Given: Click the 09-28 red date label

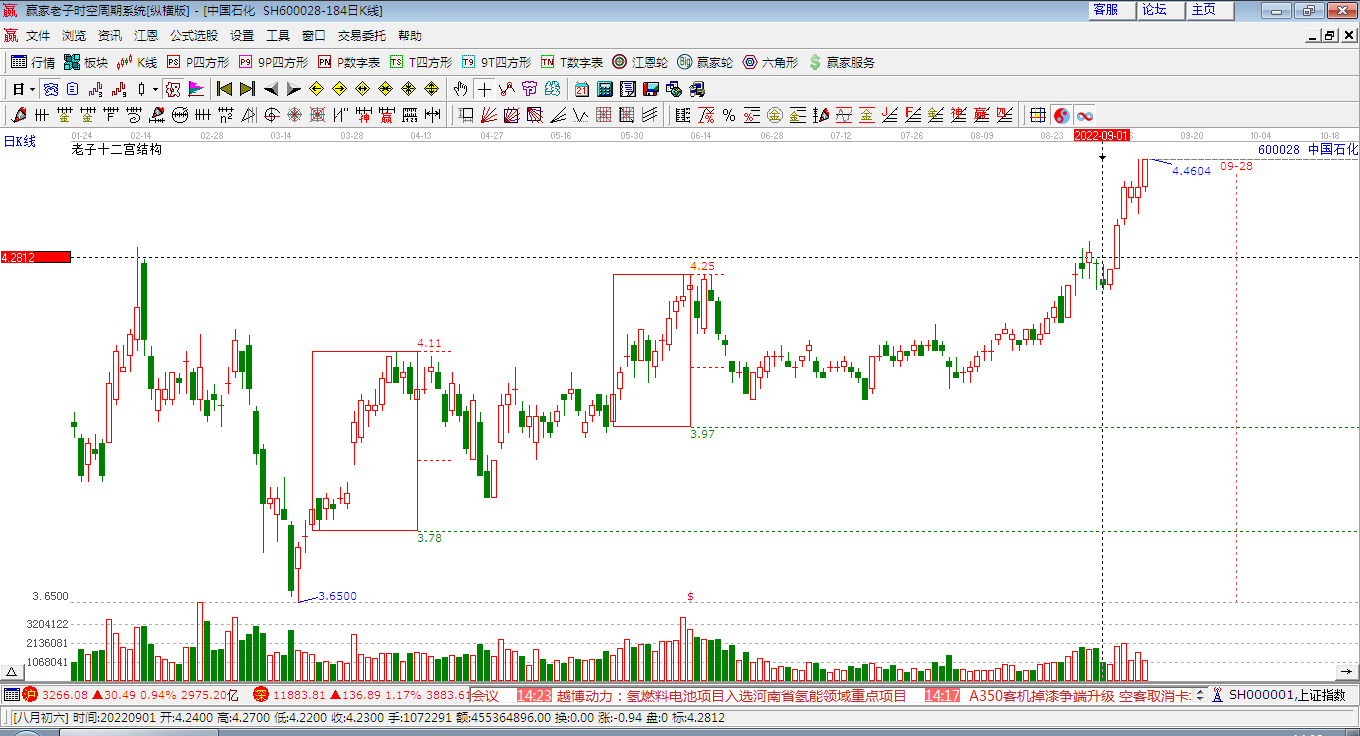Looking at the screenshot, I should point(1236,166).
